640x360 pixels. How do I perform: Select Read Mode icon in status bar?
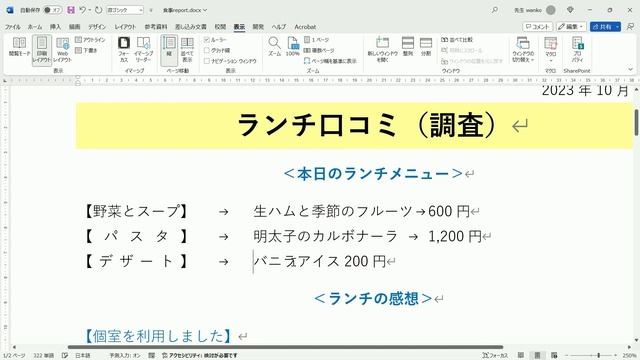point(520,355)
